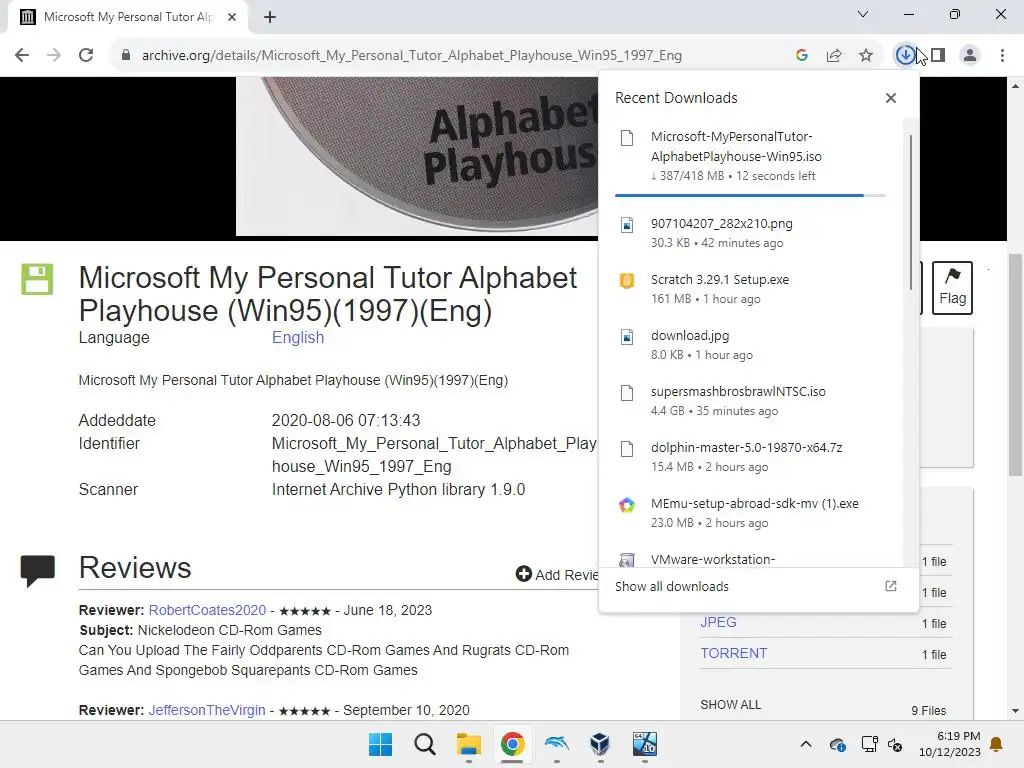Open the Chrome side panel
The width and height of the screenshot is (1024, 768).
point(938,56)
